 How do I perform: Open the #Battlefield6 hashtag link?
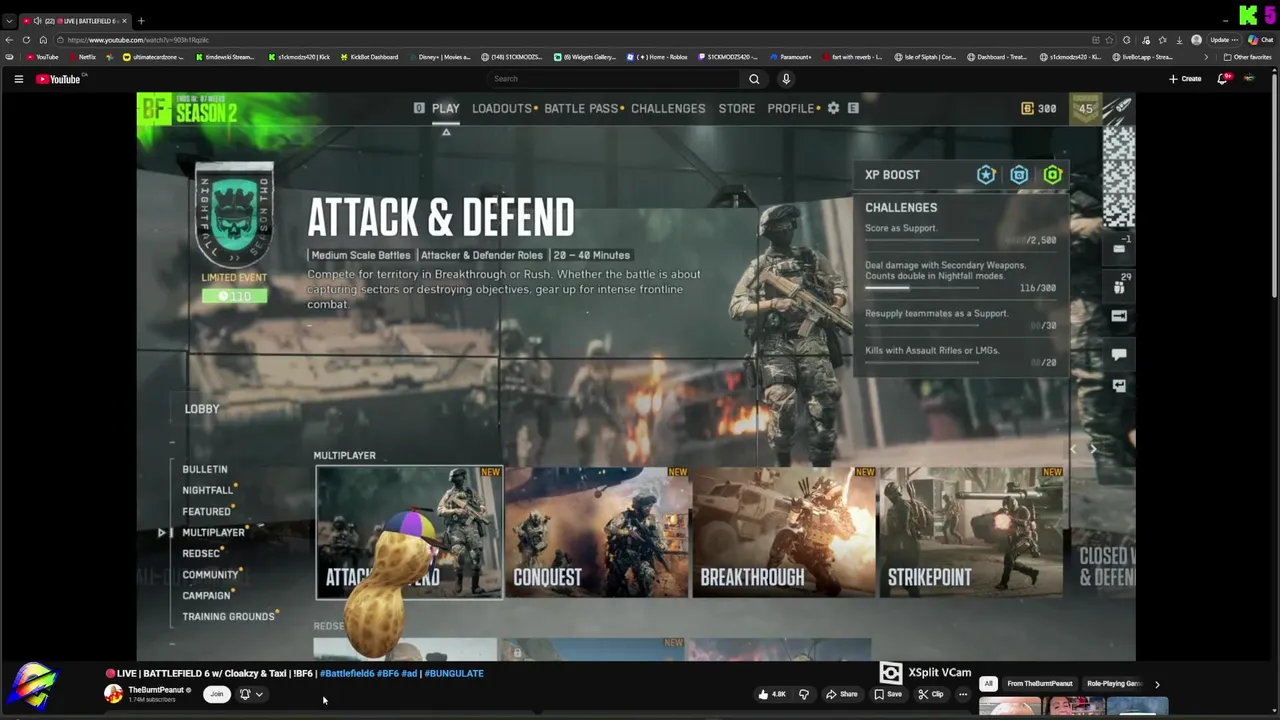tap(346, 673)
